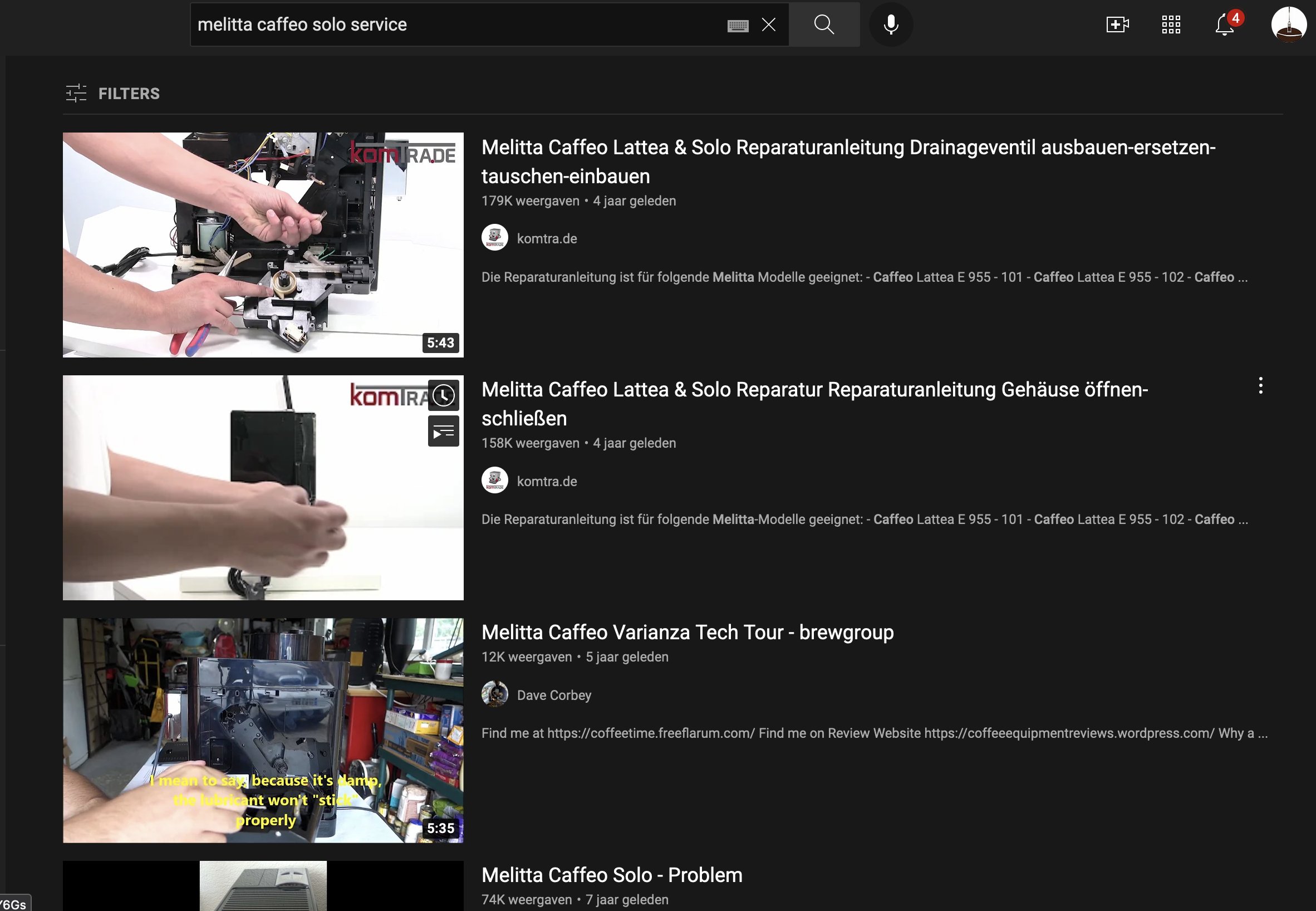Click komtra.de channel name under second video
Screen dimensions: 1316x911
pyautogui.click(x=546, y=481)
